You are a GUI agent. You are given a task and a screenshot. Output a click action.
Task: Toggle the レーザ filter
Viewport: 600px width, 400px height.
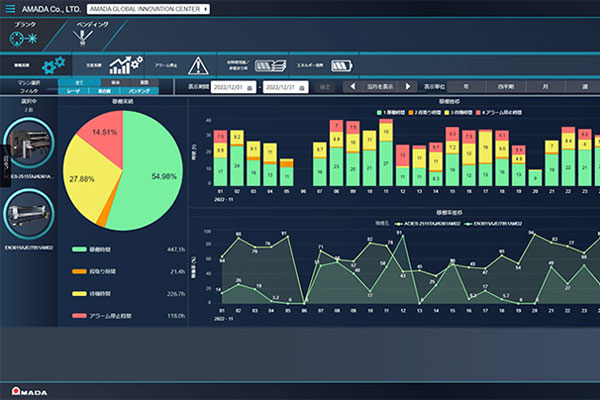[x=73, y=91]
